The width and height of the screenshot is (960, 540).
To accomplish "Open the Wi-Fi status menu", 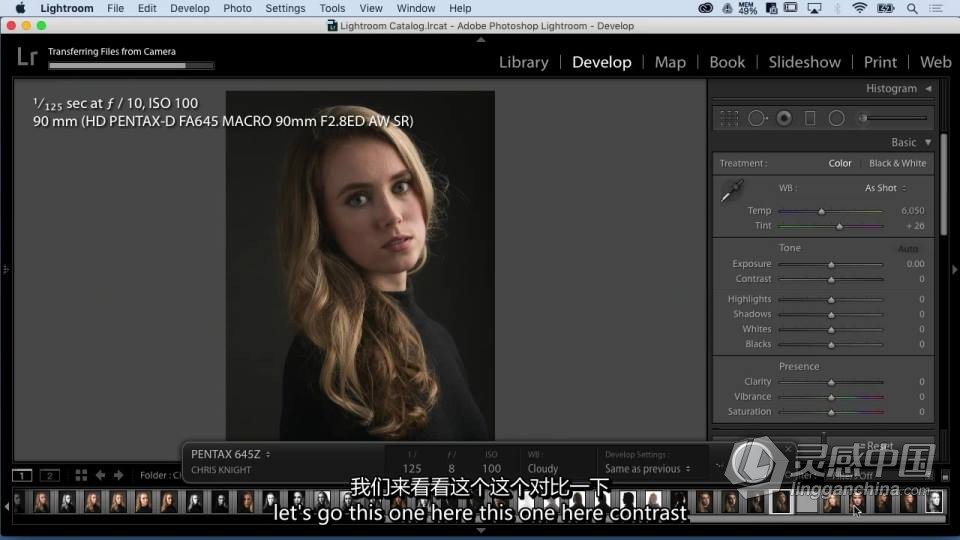I will [x=860, y=9].
